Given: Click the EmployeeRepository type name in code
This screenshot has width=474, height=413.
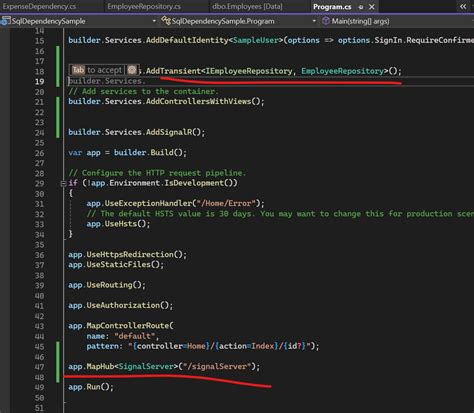Looking at the screenshot, I should (x=343, y=71).
